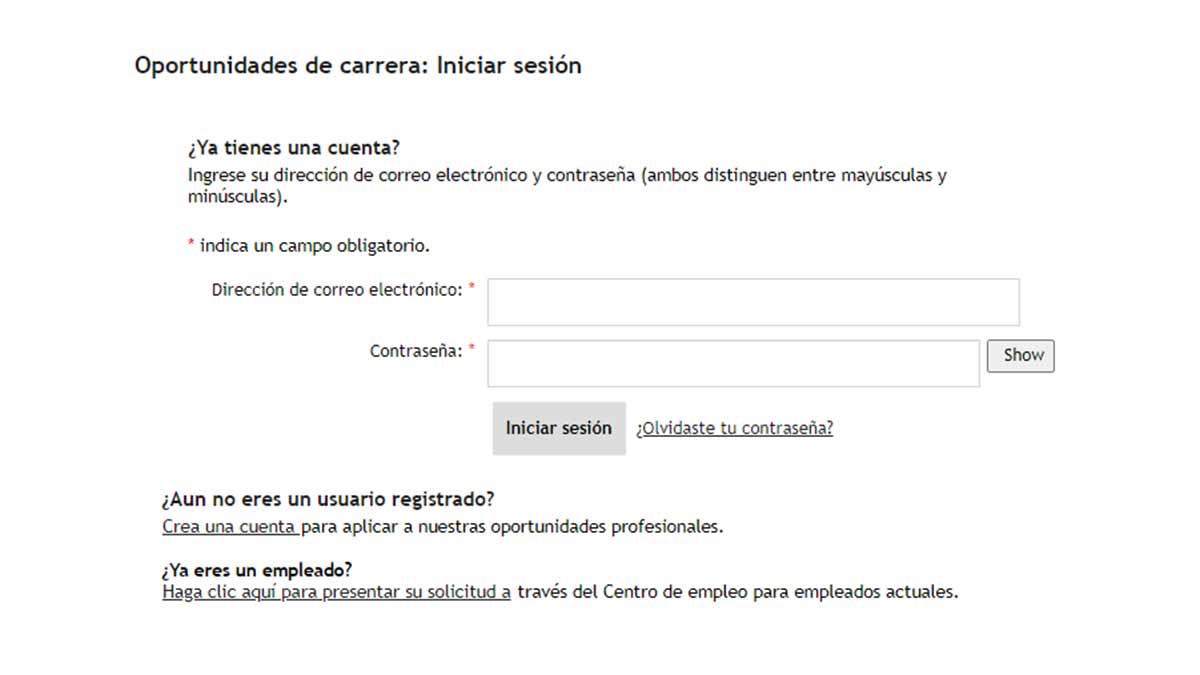This screenshot has height=675, width=1200.
Task: Click the email address input field
Action: 753,302
